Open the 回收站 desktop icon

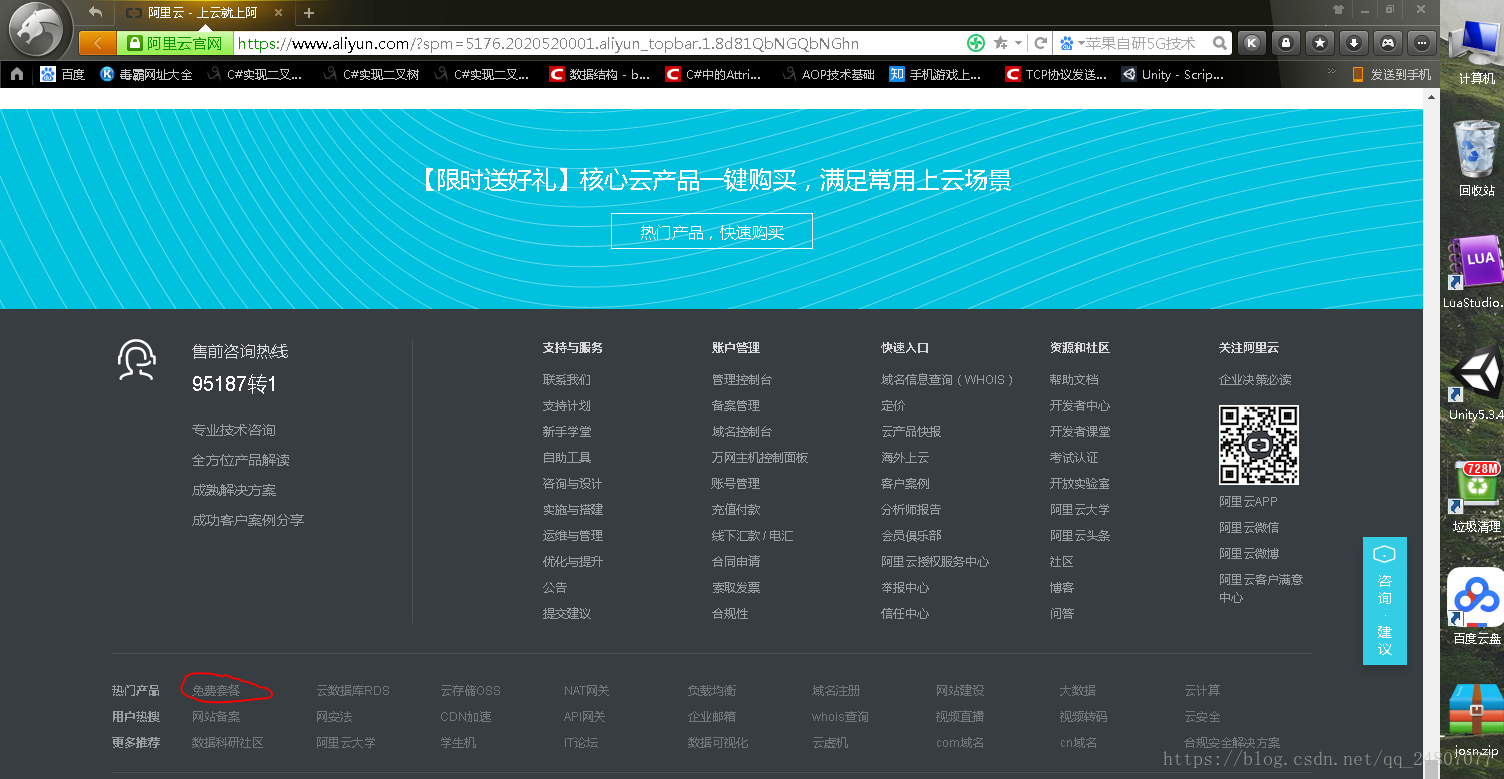click(x=1476, y=158)
